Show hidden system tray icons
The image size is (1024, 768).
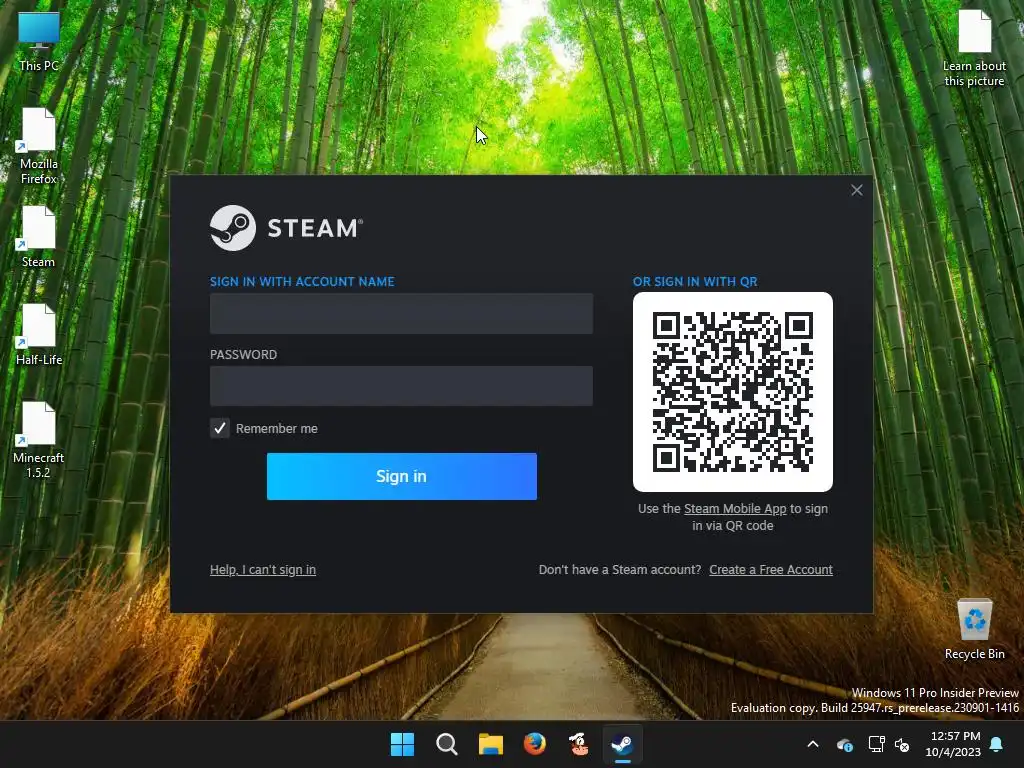click(x=813, y=744)
